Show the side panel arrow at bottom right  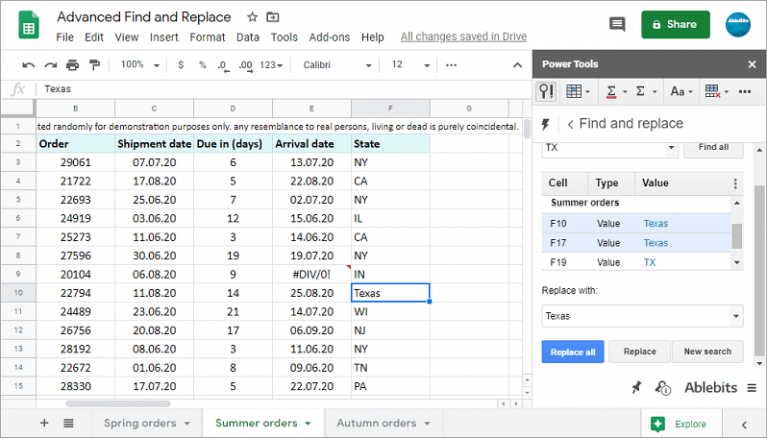tap(744, 424)
